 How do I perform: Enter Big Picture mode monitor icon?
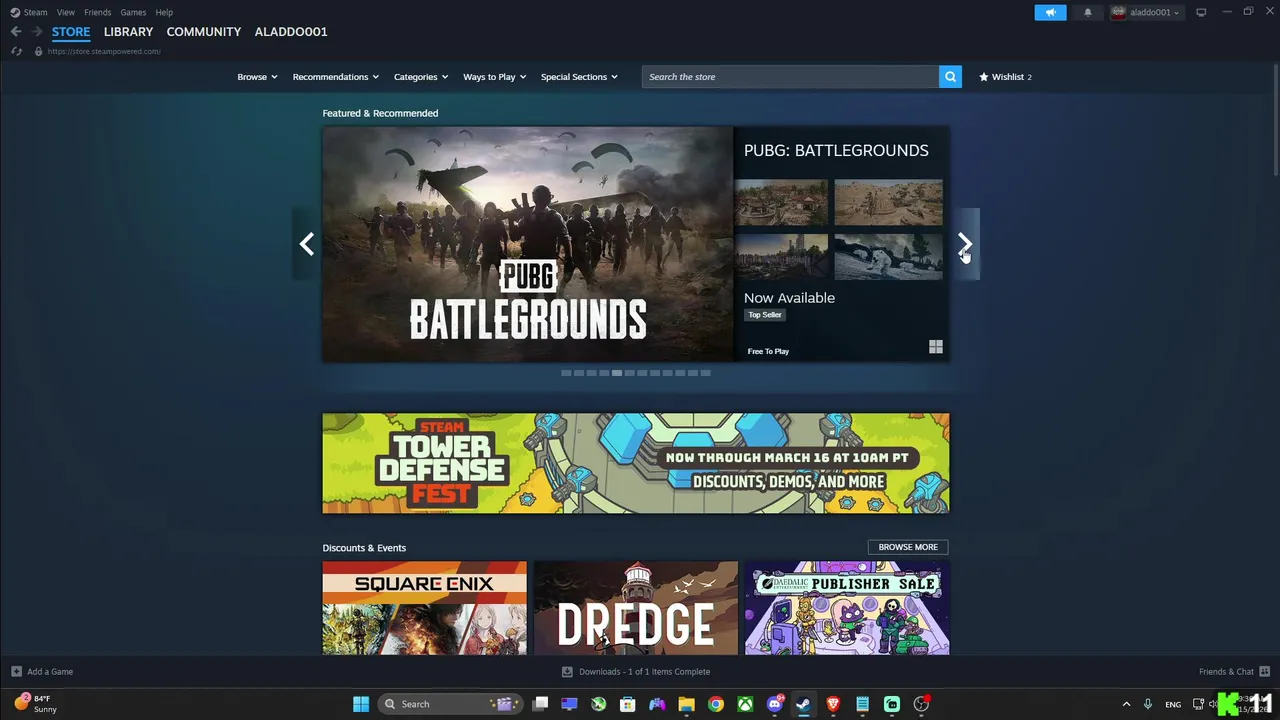1201,12
